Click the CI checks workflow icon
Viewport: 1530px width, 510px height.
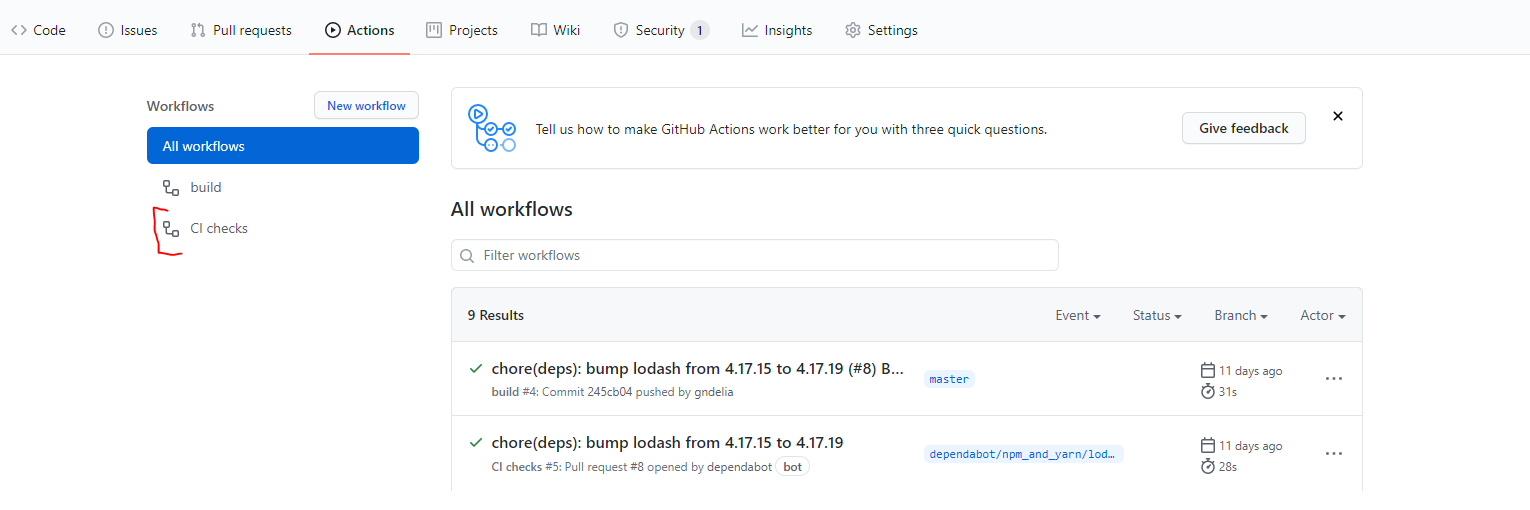(x=171, y=228)
